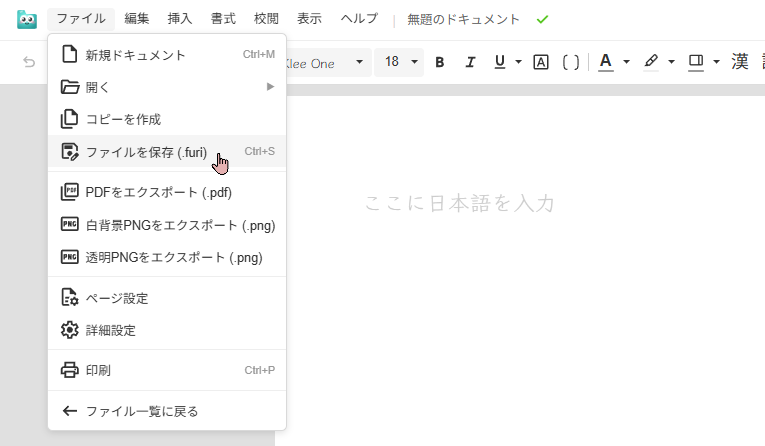Open the 挿入 menu

point(180,19)
